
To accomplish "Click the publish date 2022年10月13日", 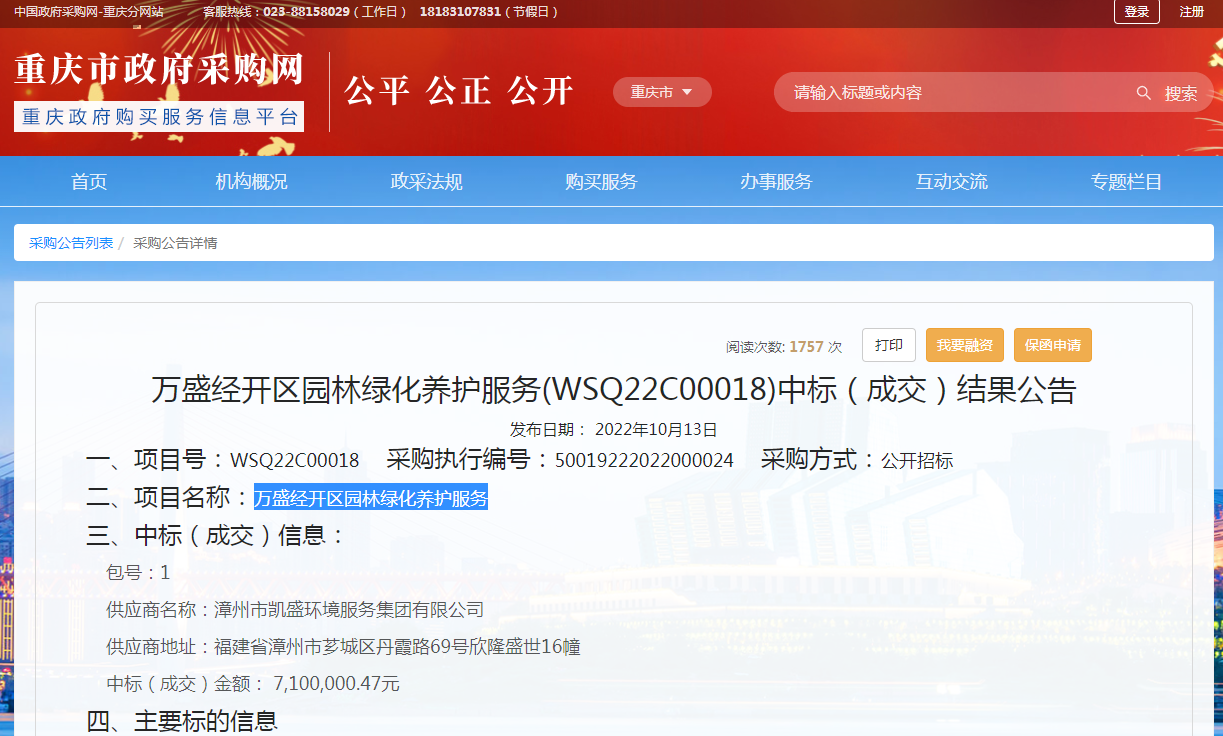I will pyautogui.click(x=656, y=430).
